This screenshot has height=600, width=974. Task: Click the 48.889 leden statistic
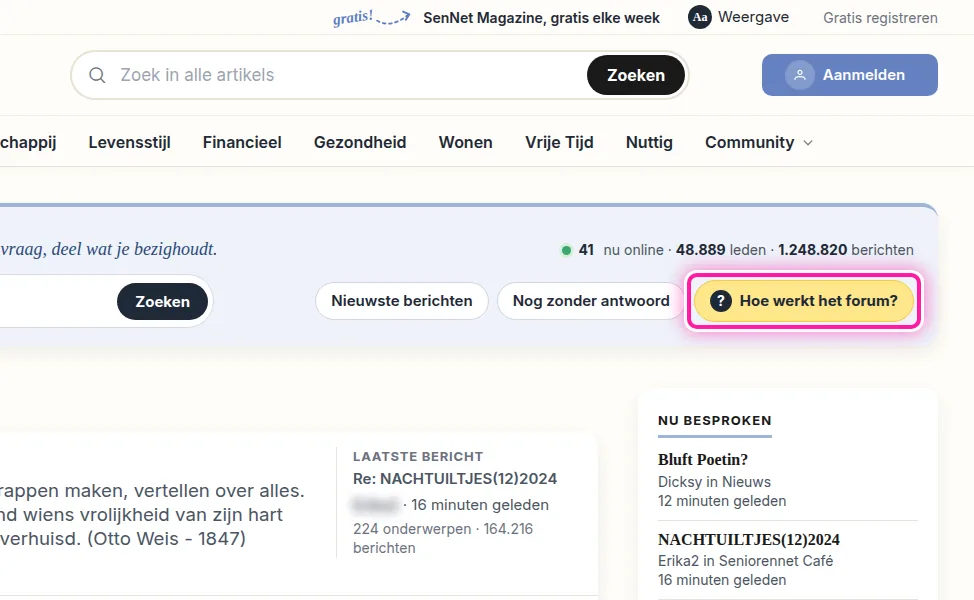(x=721, y=250)
